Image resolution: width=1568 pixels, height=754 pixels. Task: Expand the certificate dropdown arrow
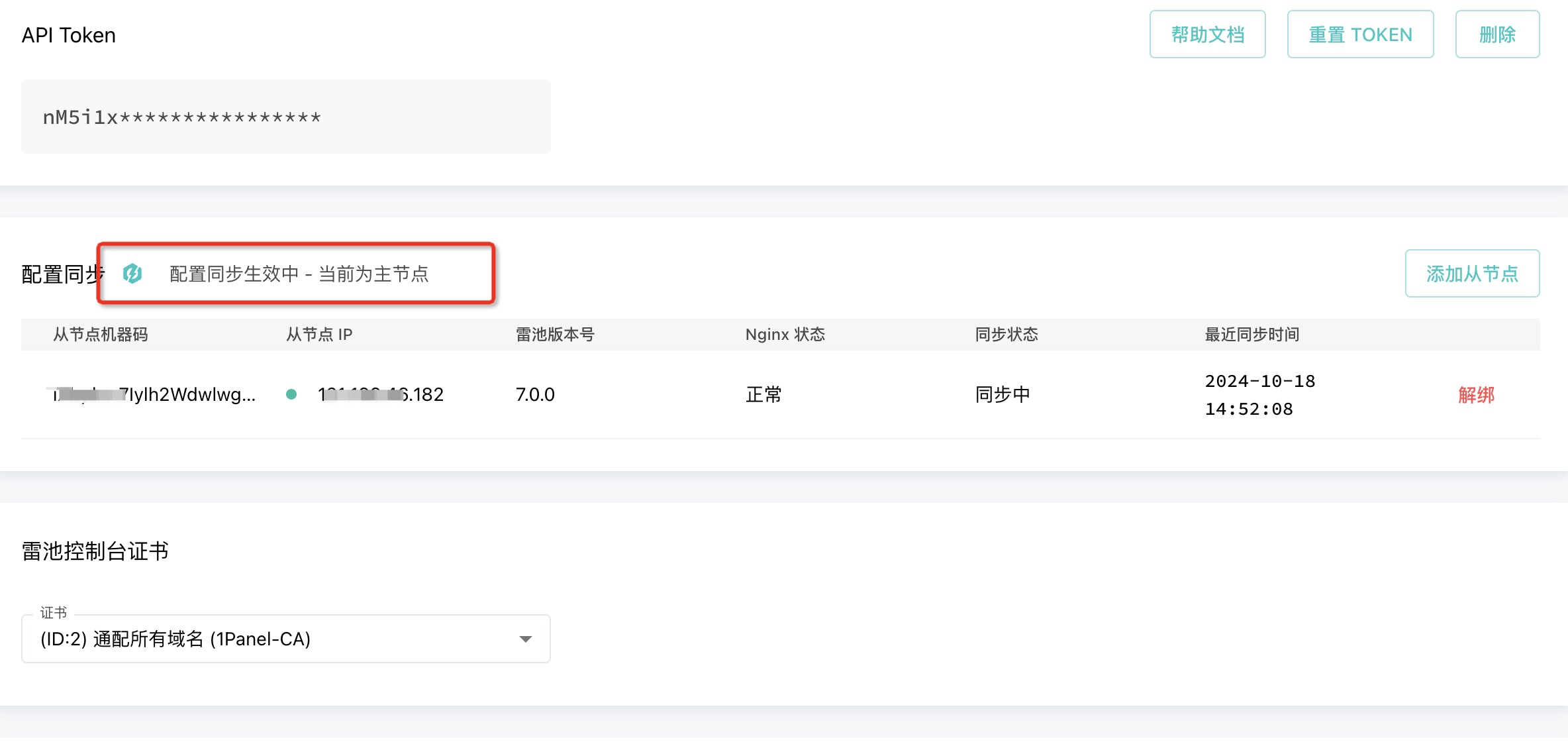tap(525, 639)
